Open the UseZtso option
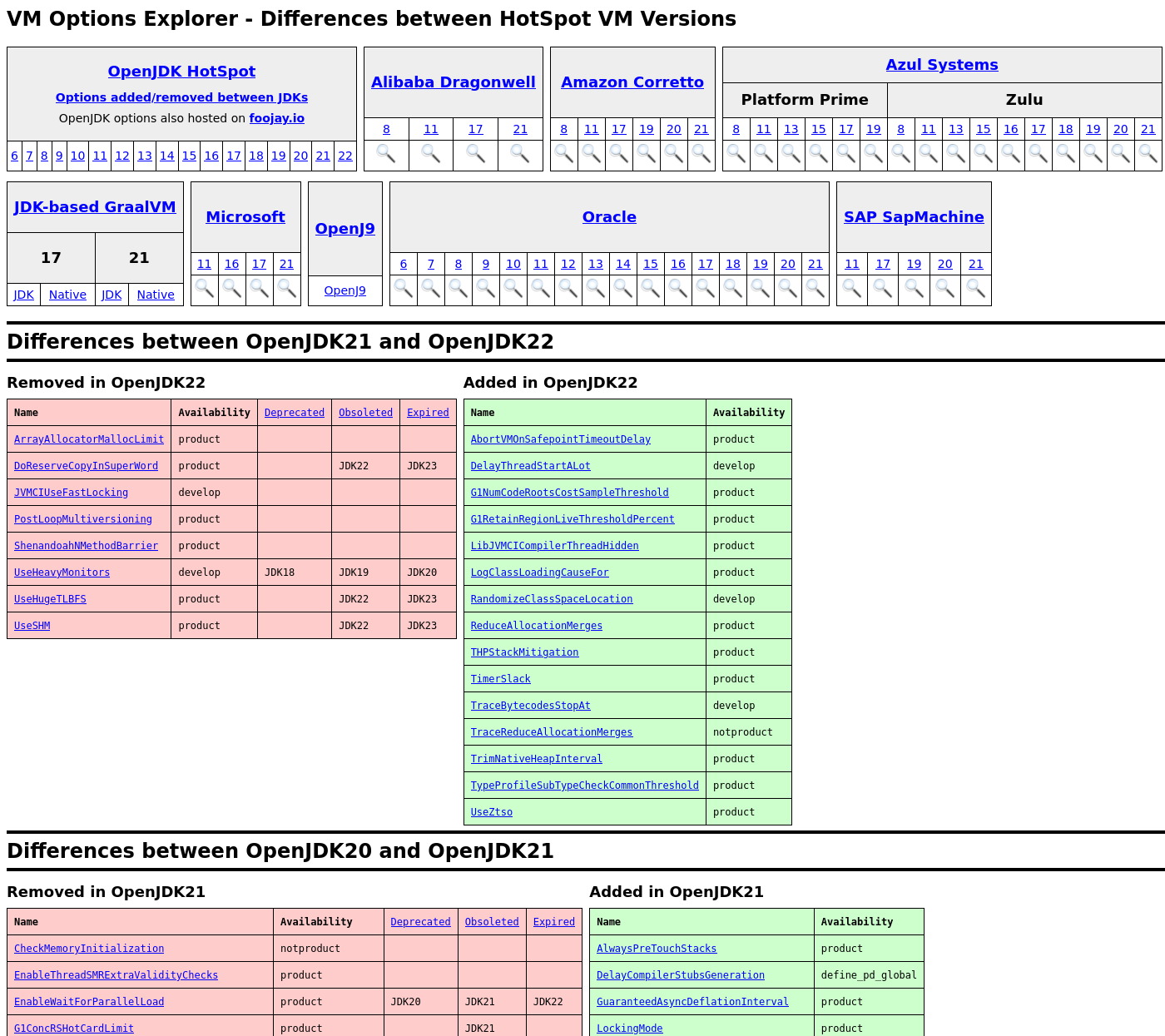This screenshot has width=1165, height=1036. pyautogui.click(x=492, y=812)
